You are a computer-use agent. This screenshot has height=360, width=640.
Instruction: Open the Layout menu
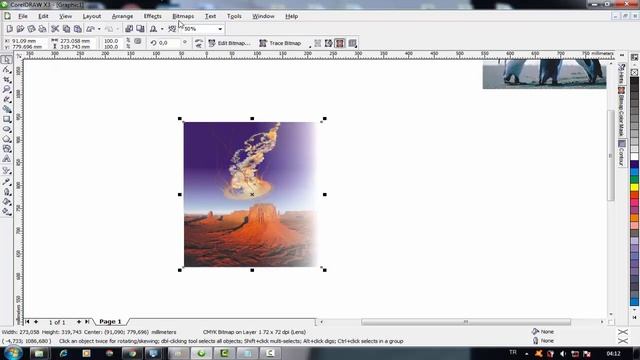pos(92,16)
